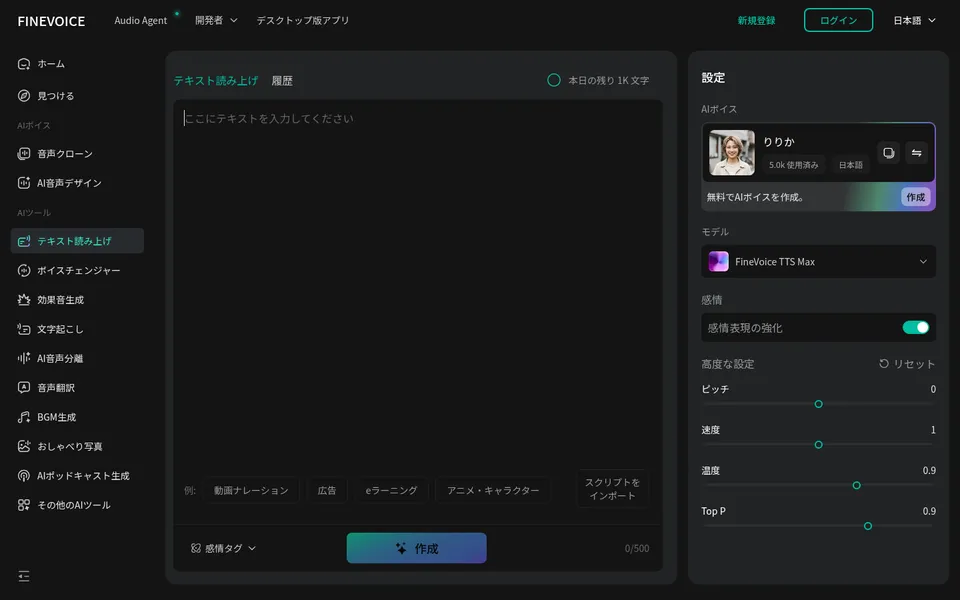Screen dimensions: 960x600
Task: Select テキスト読み上げ sidebar icon
Action: [x=24, y=241]
